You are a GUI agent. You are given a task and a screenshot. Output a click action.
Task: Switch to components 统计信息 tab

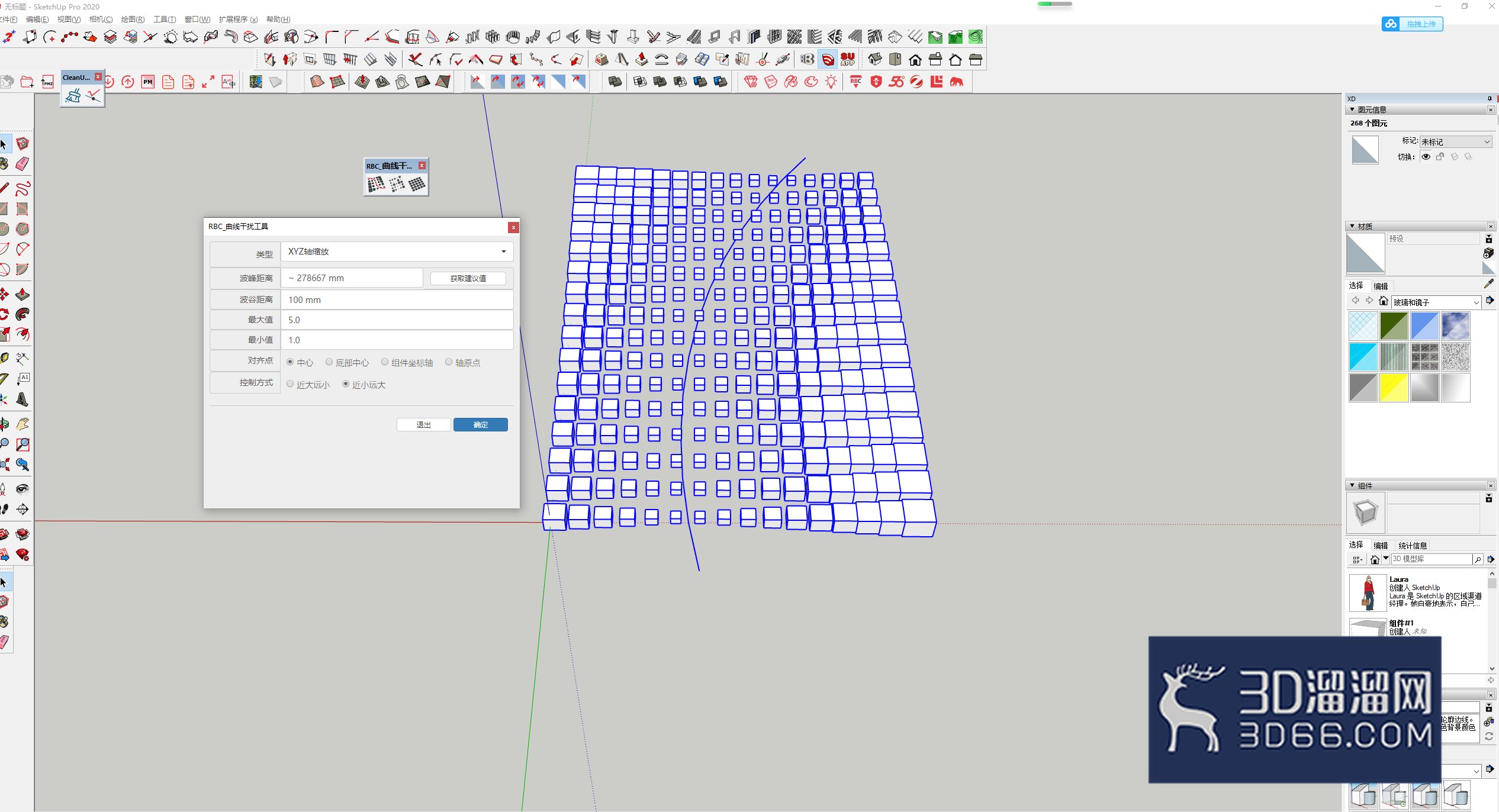tap(1413, 545)
